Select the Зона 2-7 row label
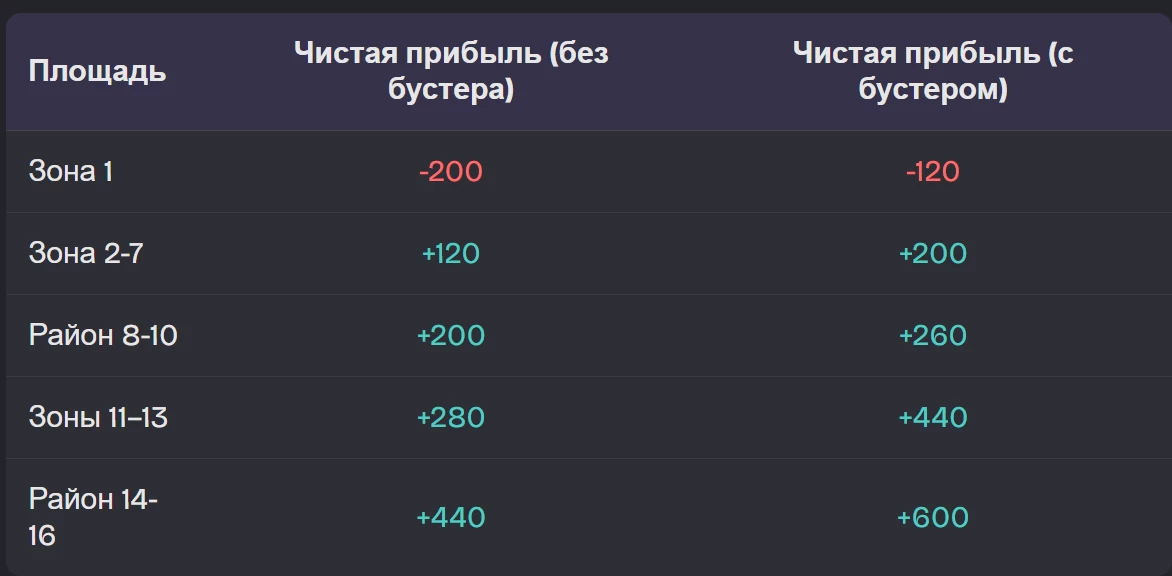Screen dimensions: 1172x576 tap(86, 253)
